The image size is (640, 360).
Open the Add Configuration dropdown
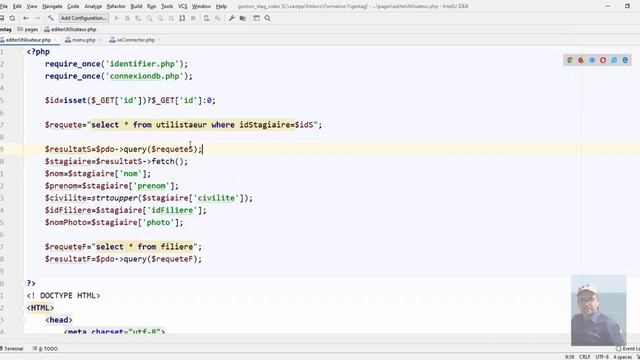84,18
